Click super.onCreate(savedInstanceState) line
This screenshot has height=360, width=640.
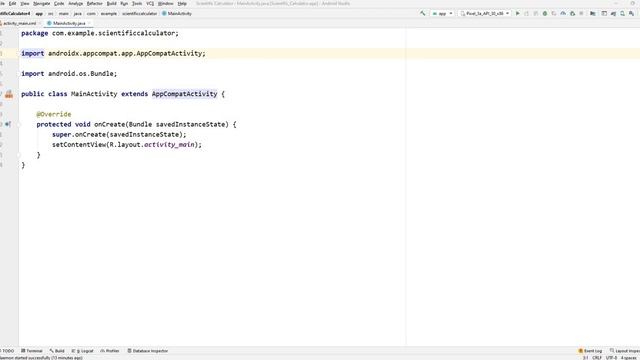119,134
